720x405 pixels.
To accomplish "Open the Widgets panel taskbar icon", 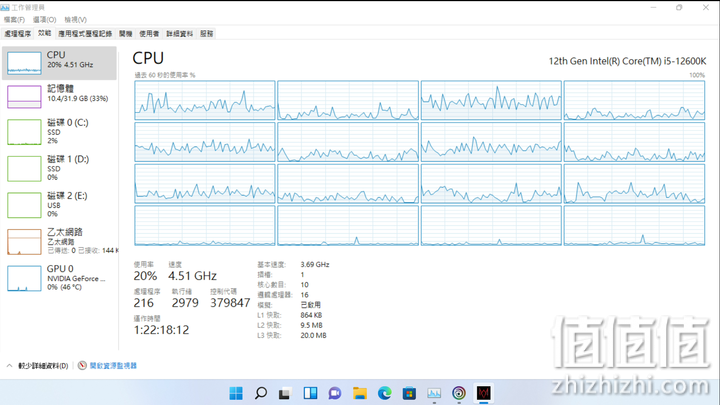I will pyautogui.click(x=310, y=393).
